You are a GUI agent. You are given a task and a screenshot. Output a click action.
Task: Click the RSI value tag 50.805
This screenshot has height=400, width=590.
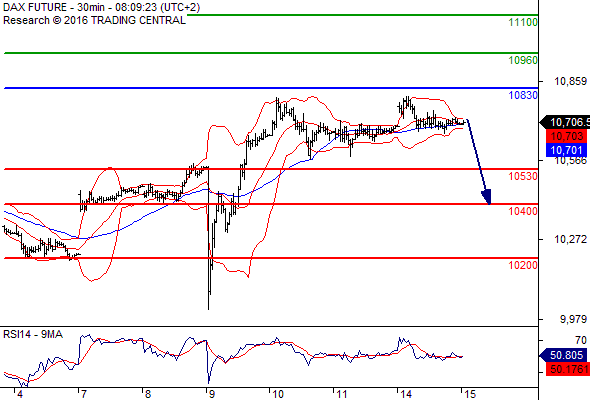click(x=563, y=355)
